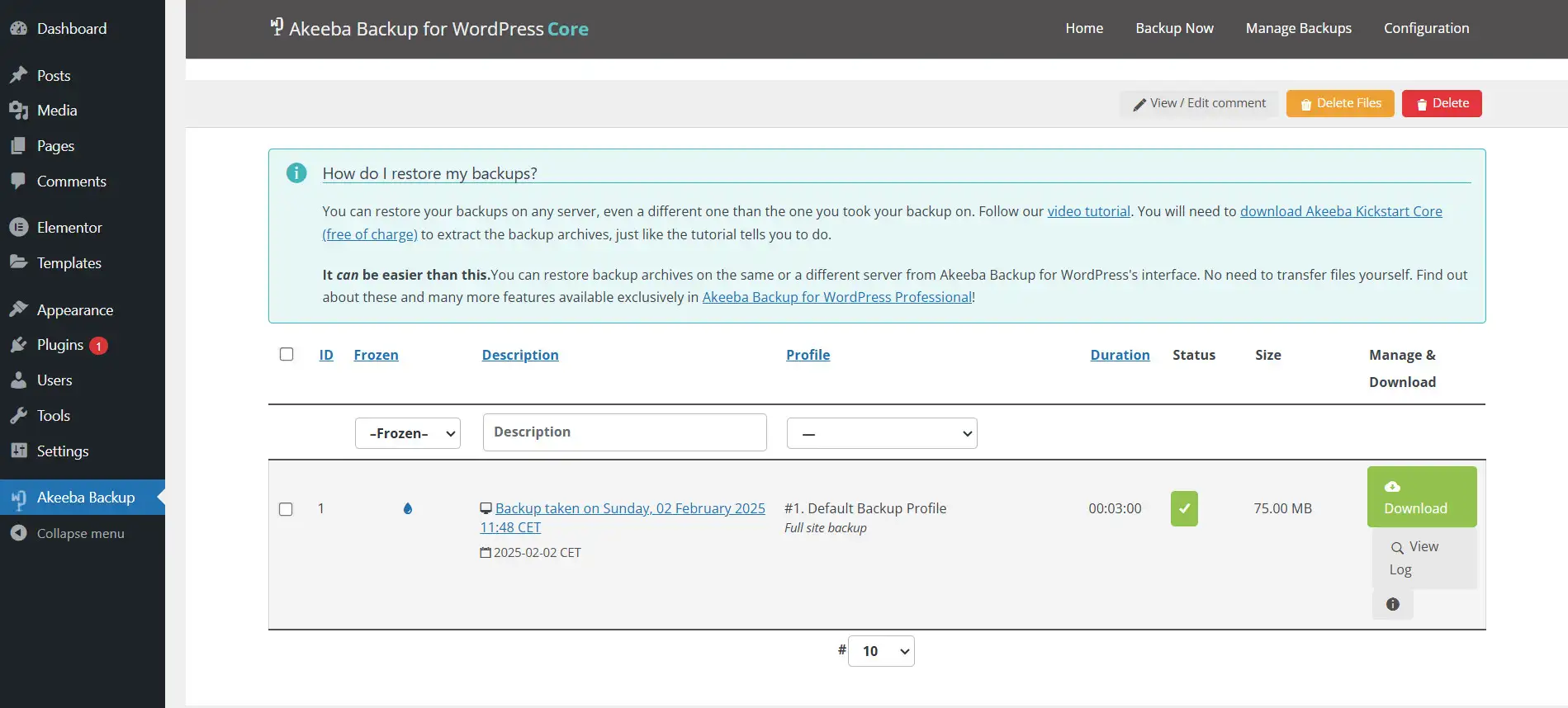Click the green status checkmark for backup 1
This screenshot has height=708, width=1568.
1184,508
